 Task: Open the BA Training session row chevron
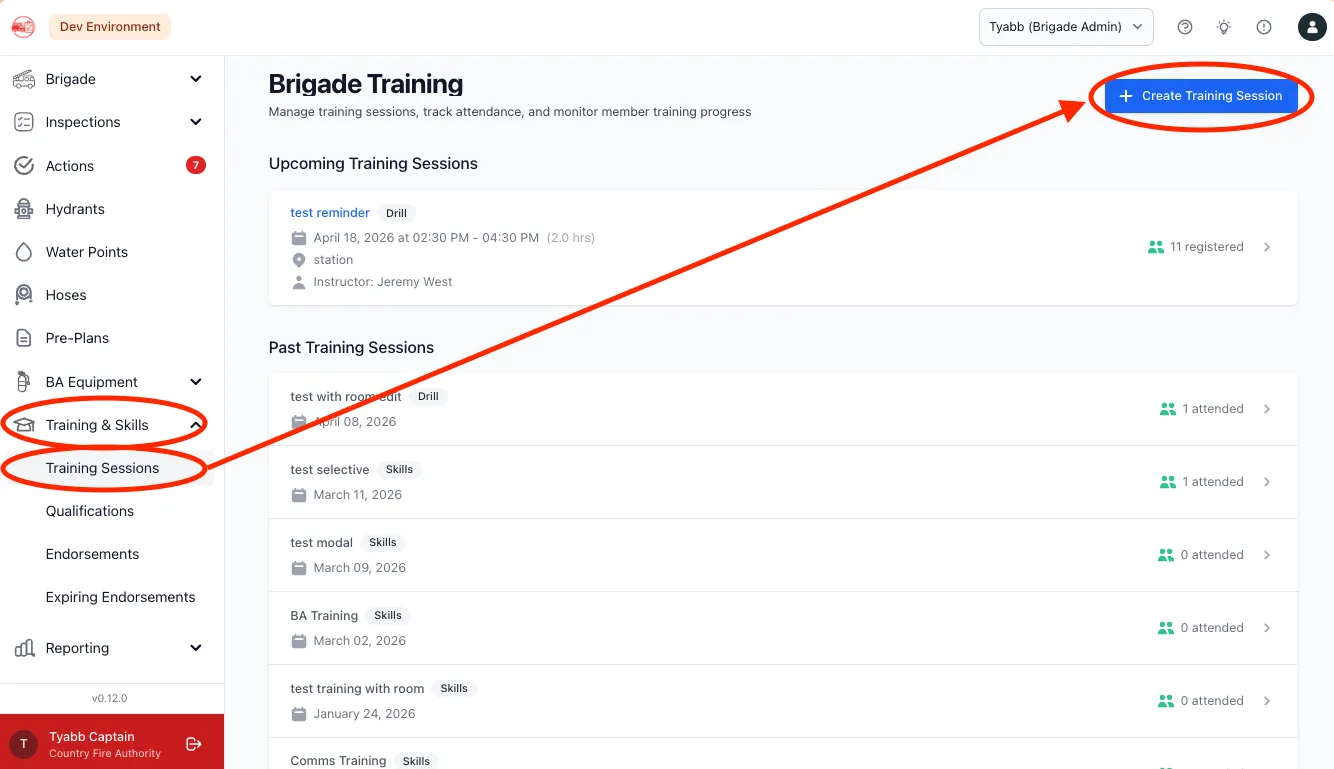pos(1267,628)
